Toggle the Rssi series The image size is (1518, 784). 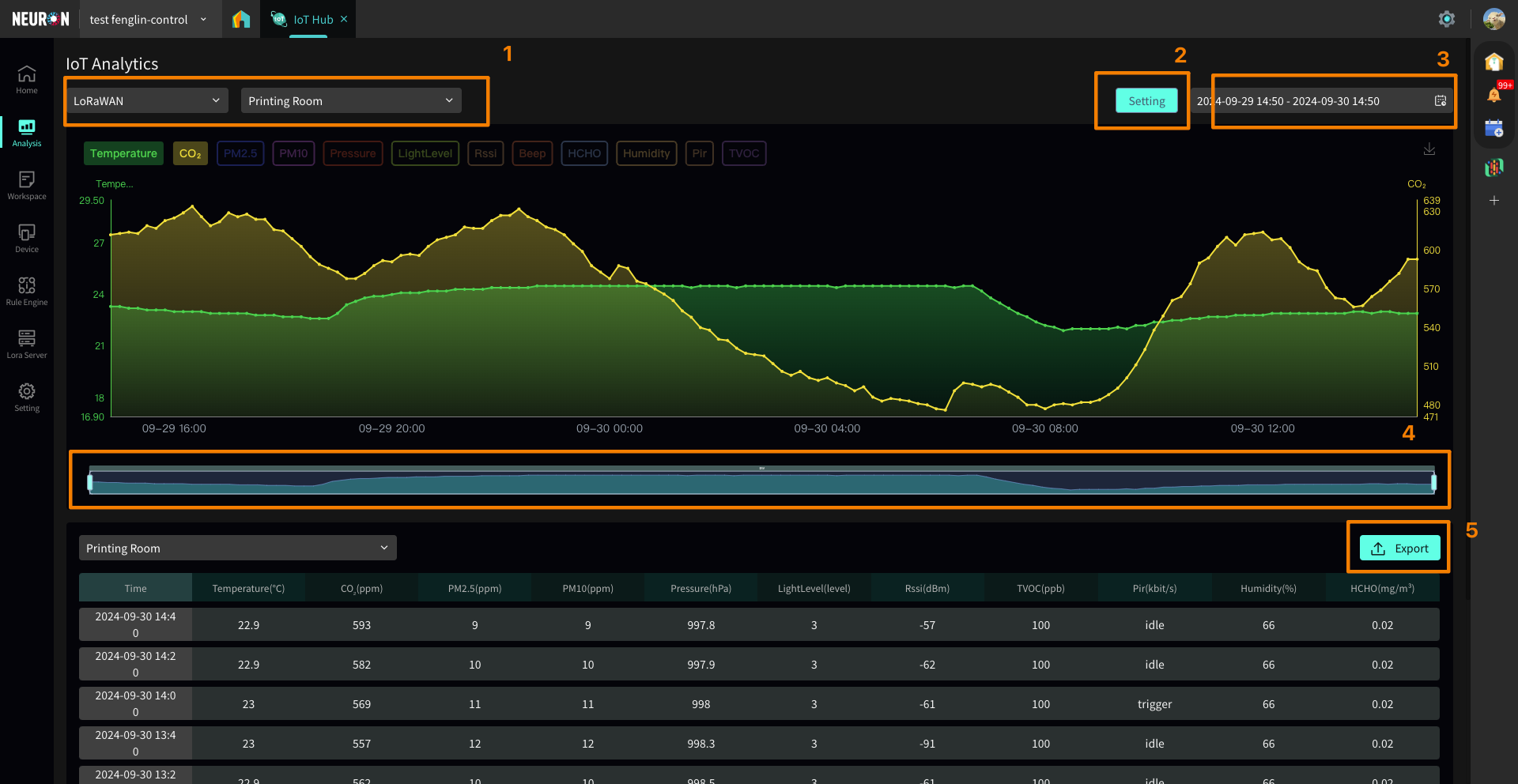coord(485,153)
